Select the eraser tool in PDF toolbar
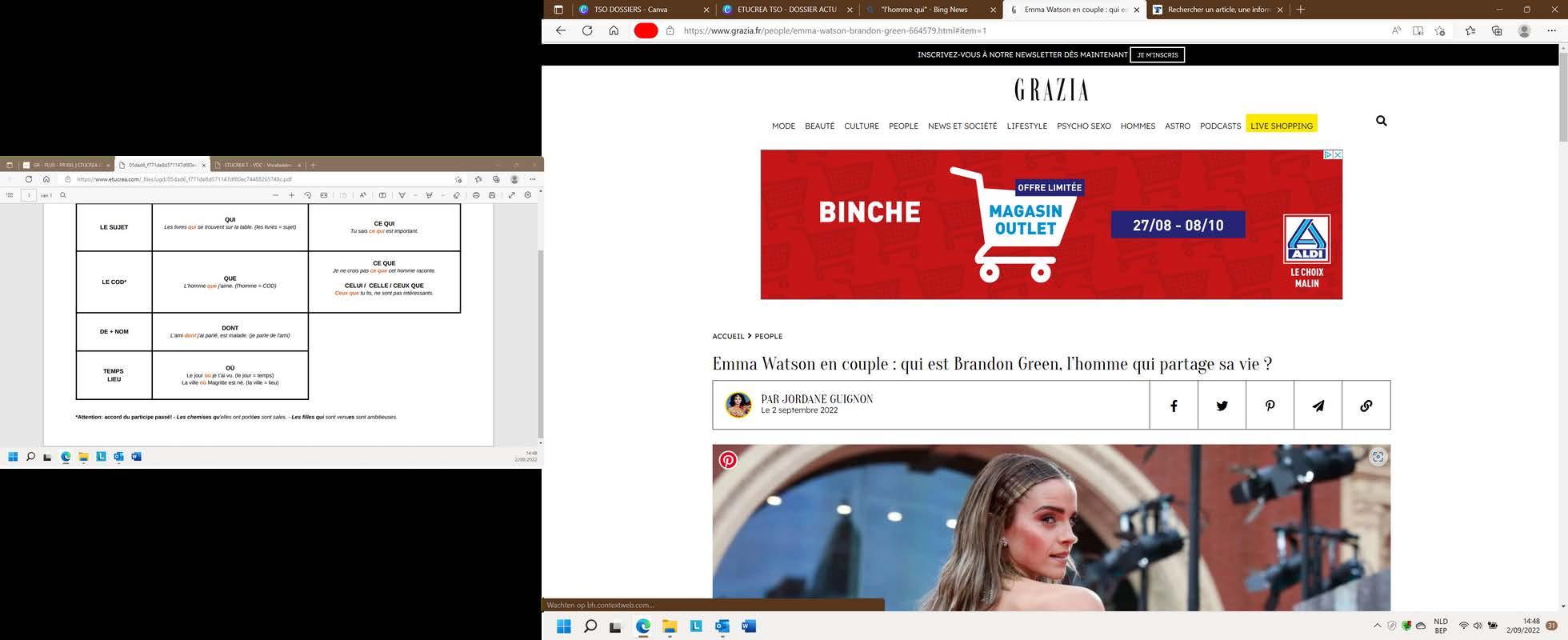The height and width of the screenshot is (640, 1568). [x=457, y=195]
